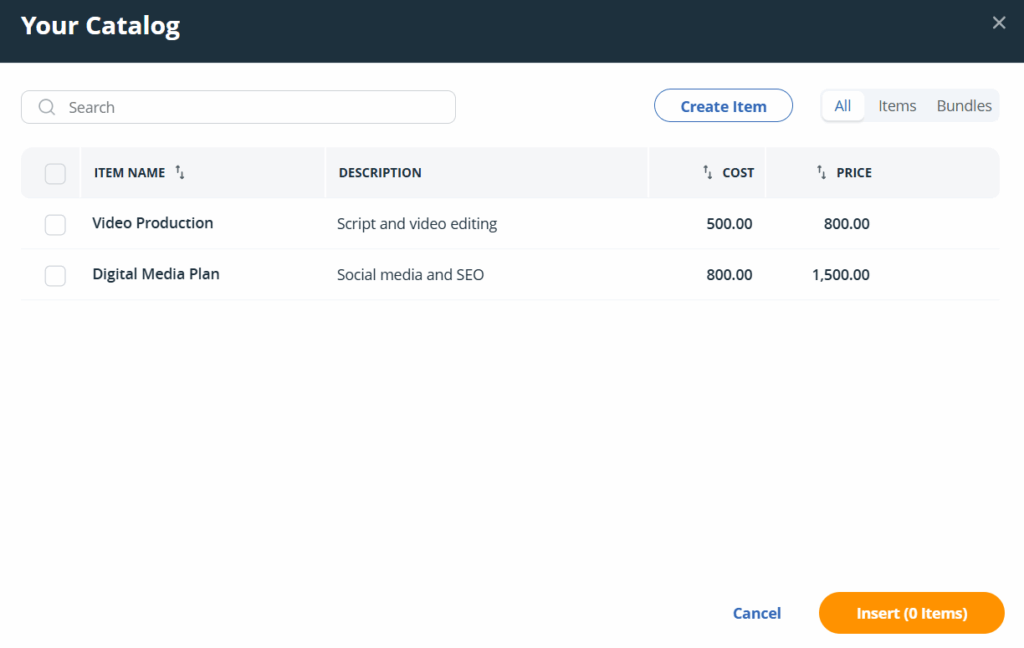Image resolution: width=1024 pixels, height=648 pixels.
Task: Click the 1,500.00 price value
Action: point(840,274)
